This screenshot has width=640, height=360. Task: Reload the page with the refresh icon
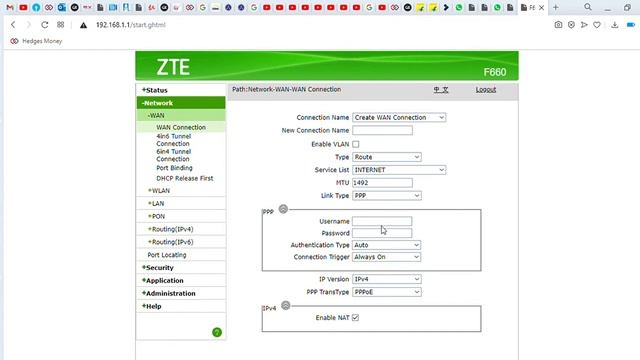pyautogui.click(x=44, y=25)
